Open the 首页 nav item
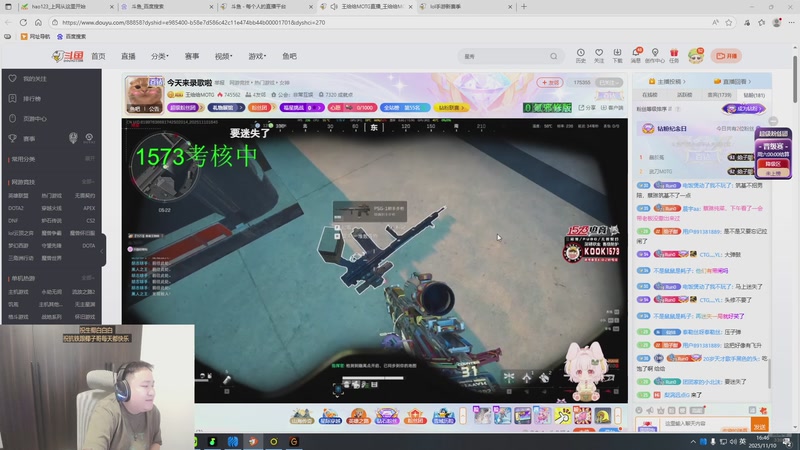 98,56
